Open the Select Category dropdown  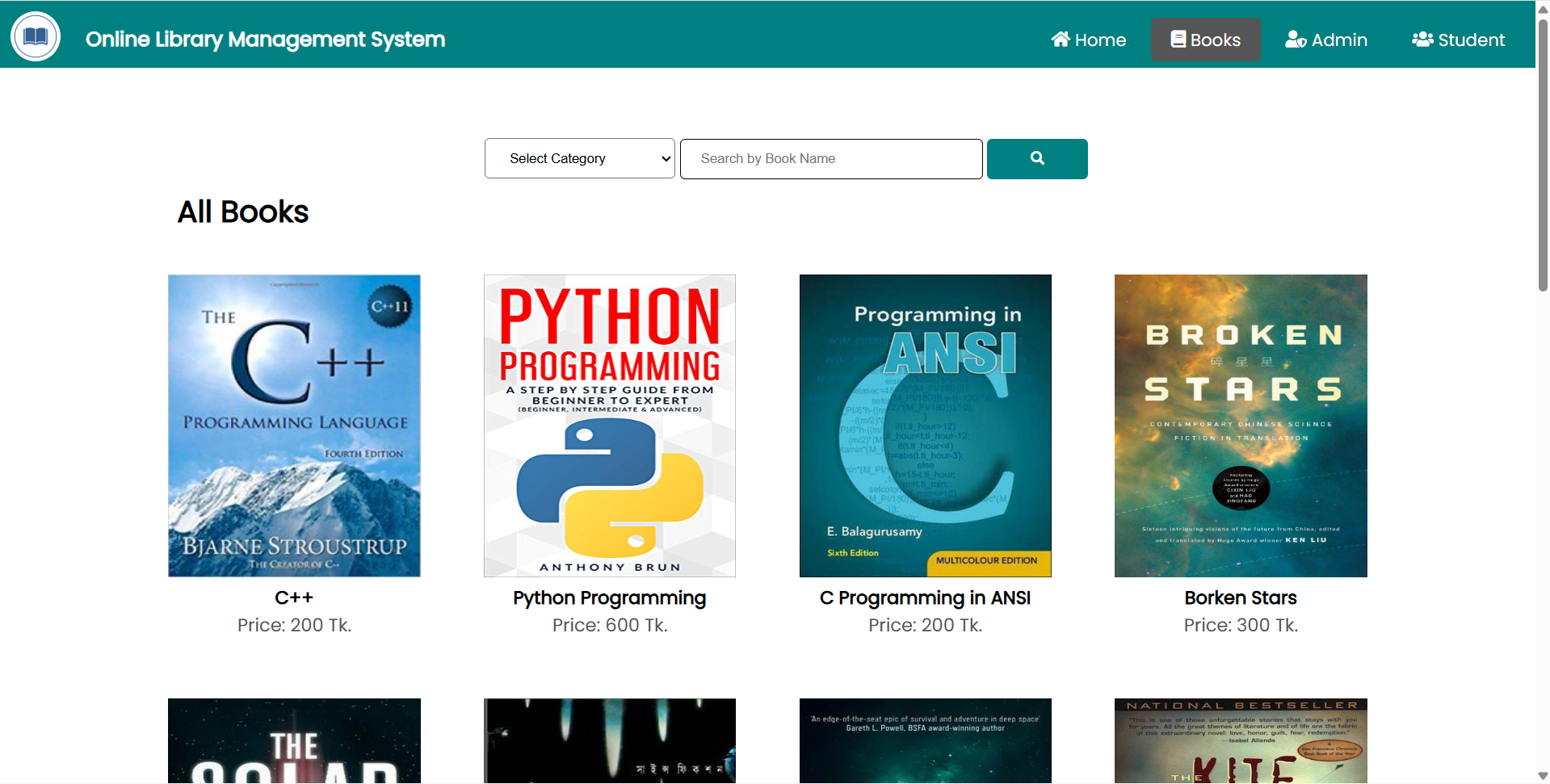point(580,158)
